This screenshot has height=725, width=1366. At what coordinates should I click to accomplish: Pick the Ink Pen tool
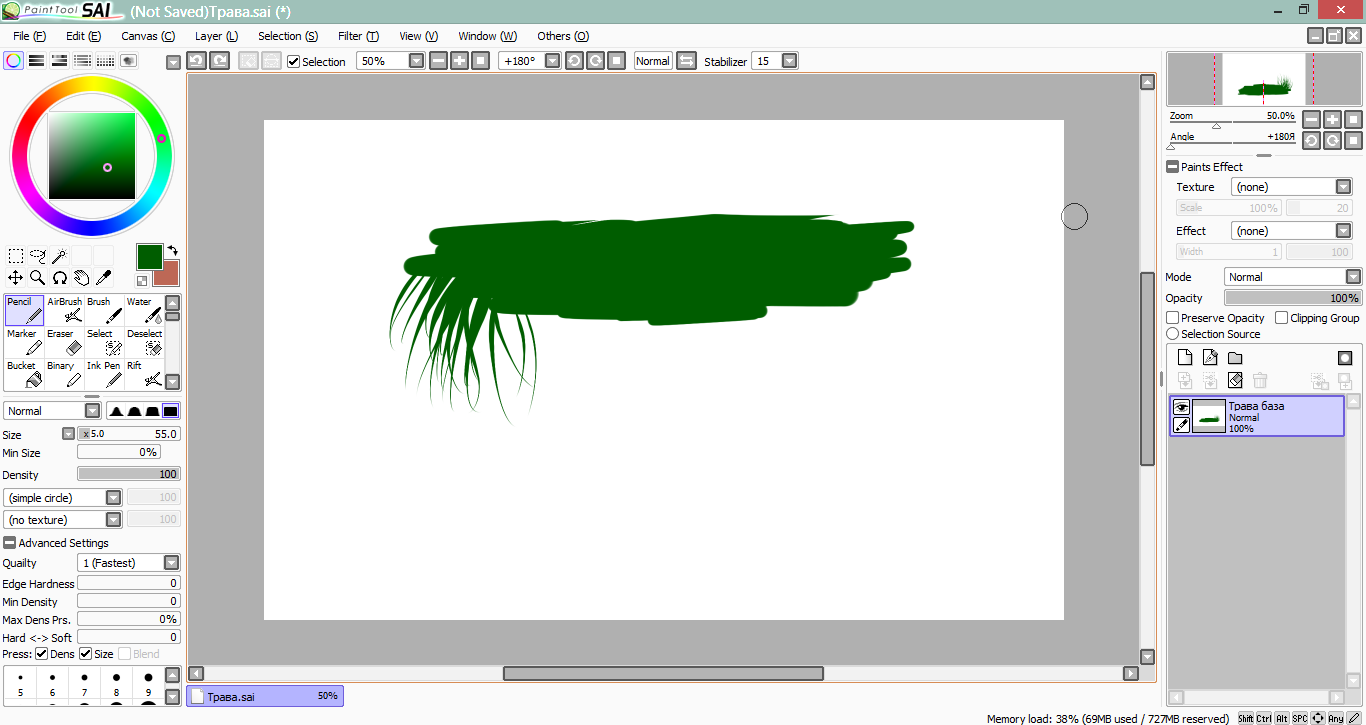pos(105,374)
